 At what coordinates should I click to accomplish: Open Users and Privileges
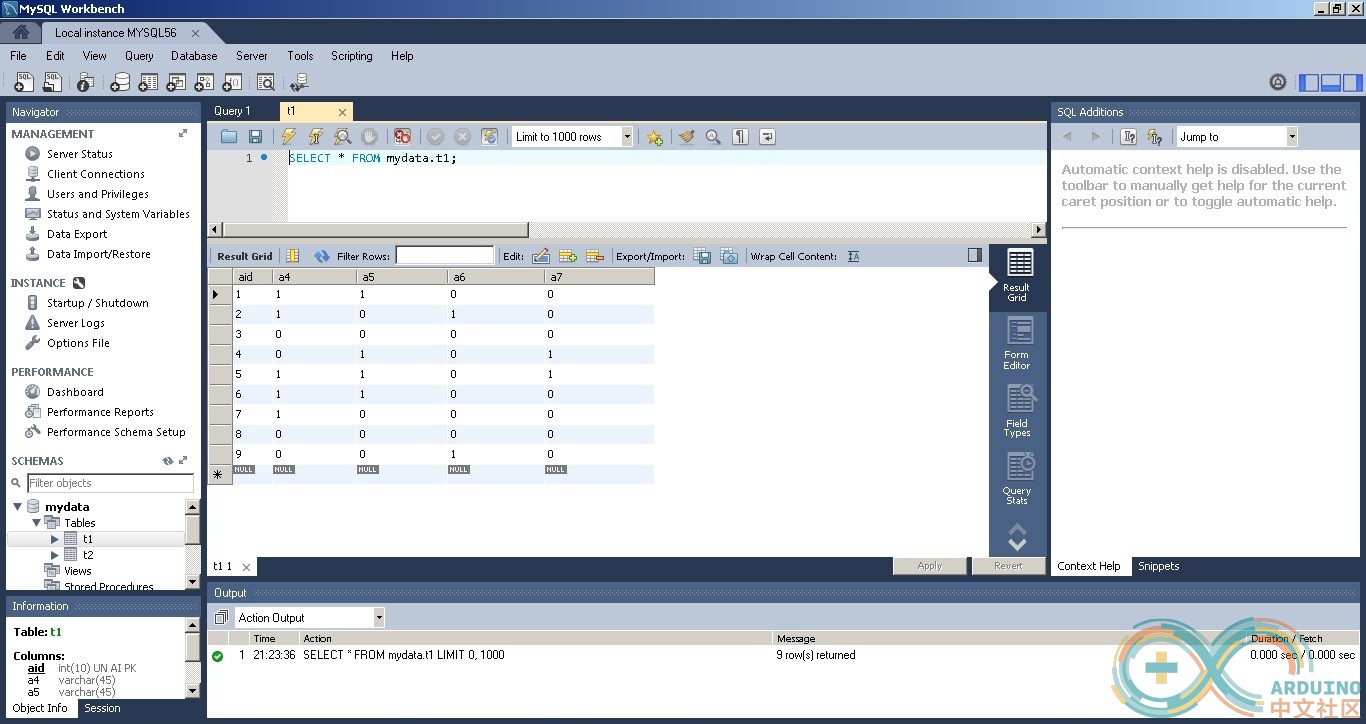tap(98, 194)
